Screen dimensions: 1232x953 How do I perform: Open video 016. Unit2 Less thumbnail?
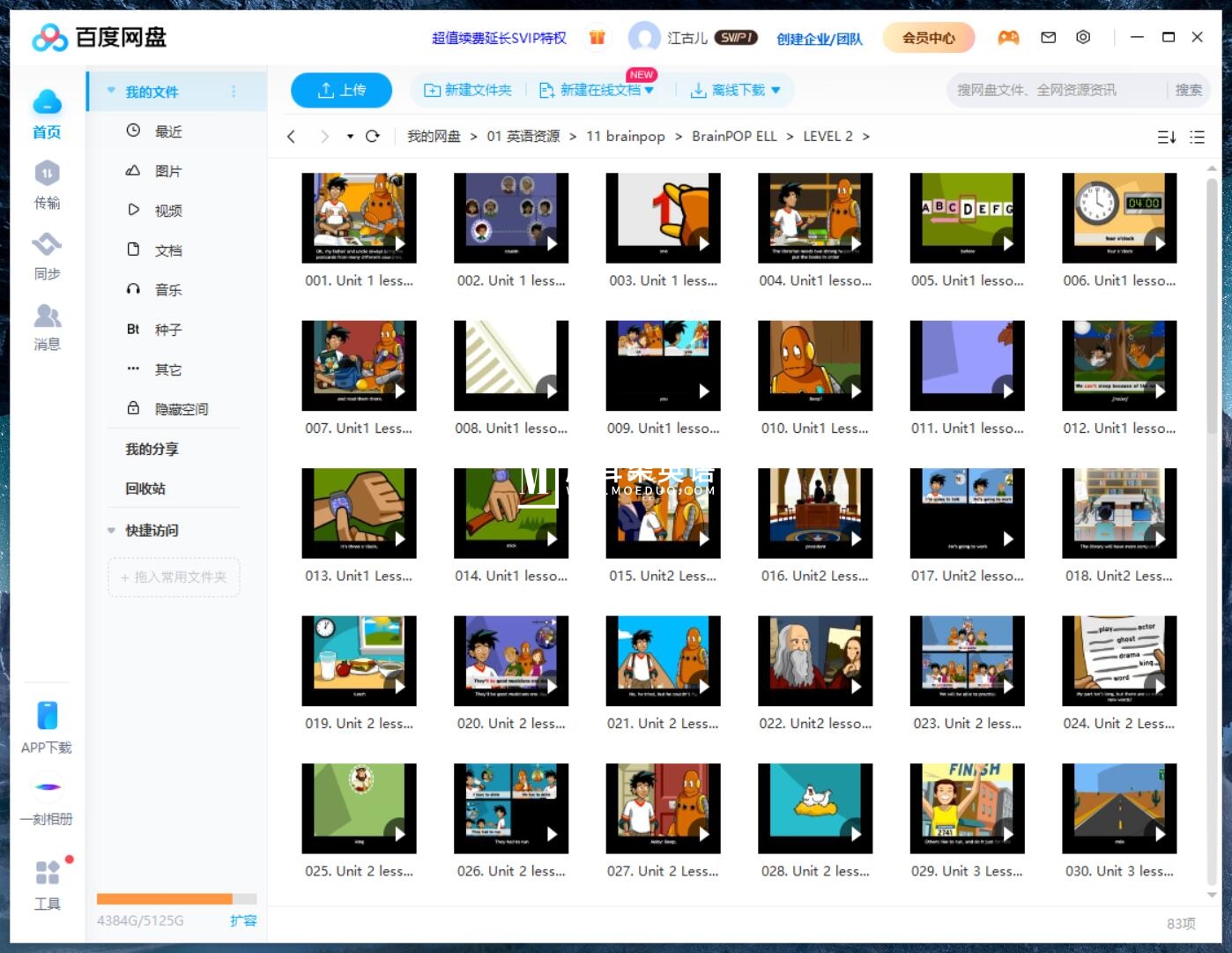pos(814,512)
